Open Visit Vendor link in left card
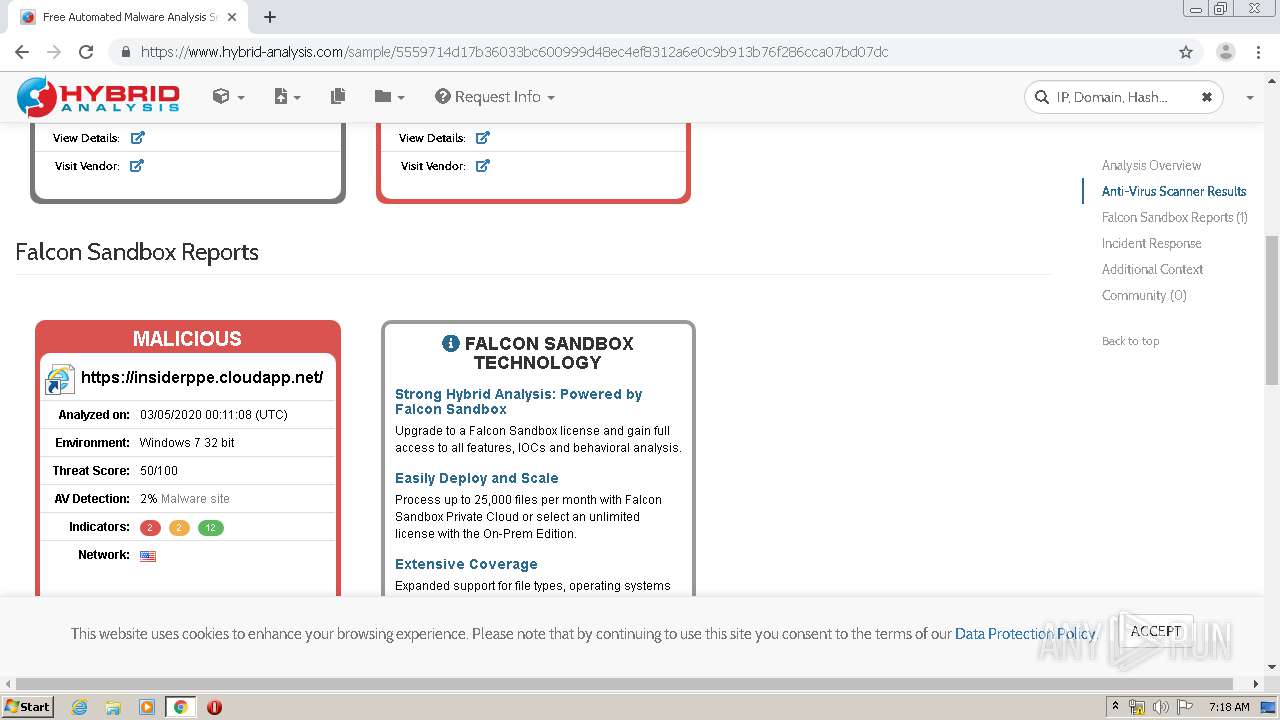The width and height of the screenshot is (1280, 720). coord(137,165)
